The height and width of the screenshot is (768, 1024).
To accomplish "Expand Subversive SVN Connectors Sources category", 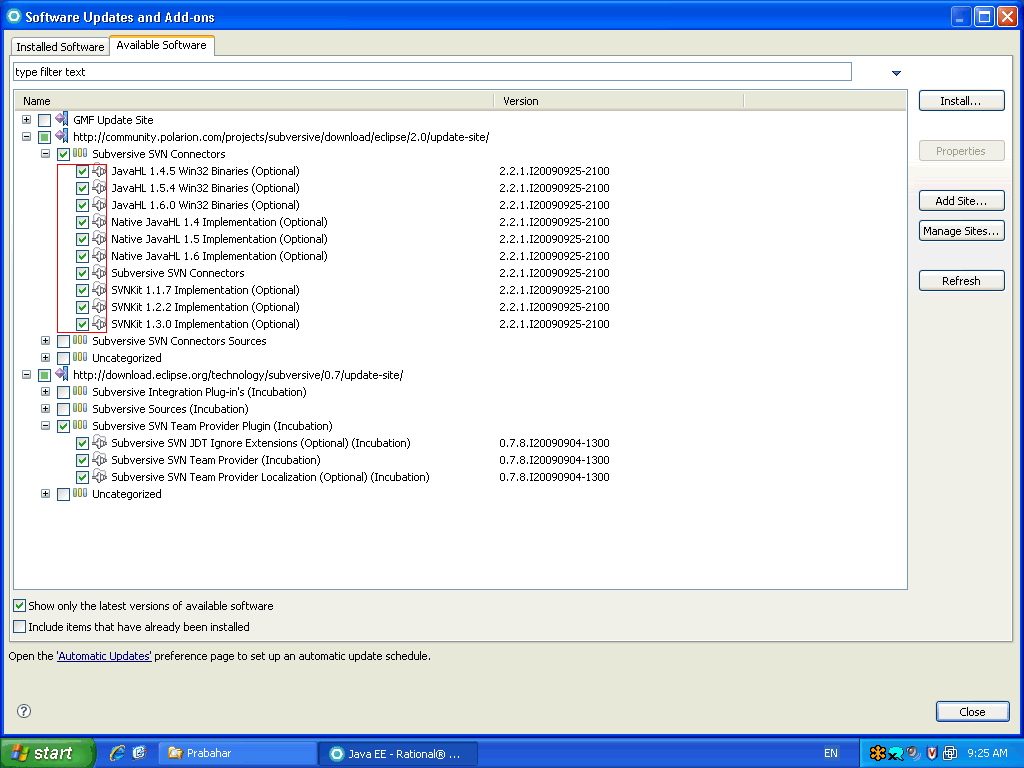I will (45, 340).
